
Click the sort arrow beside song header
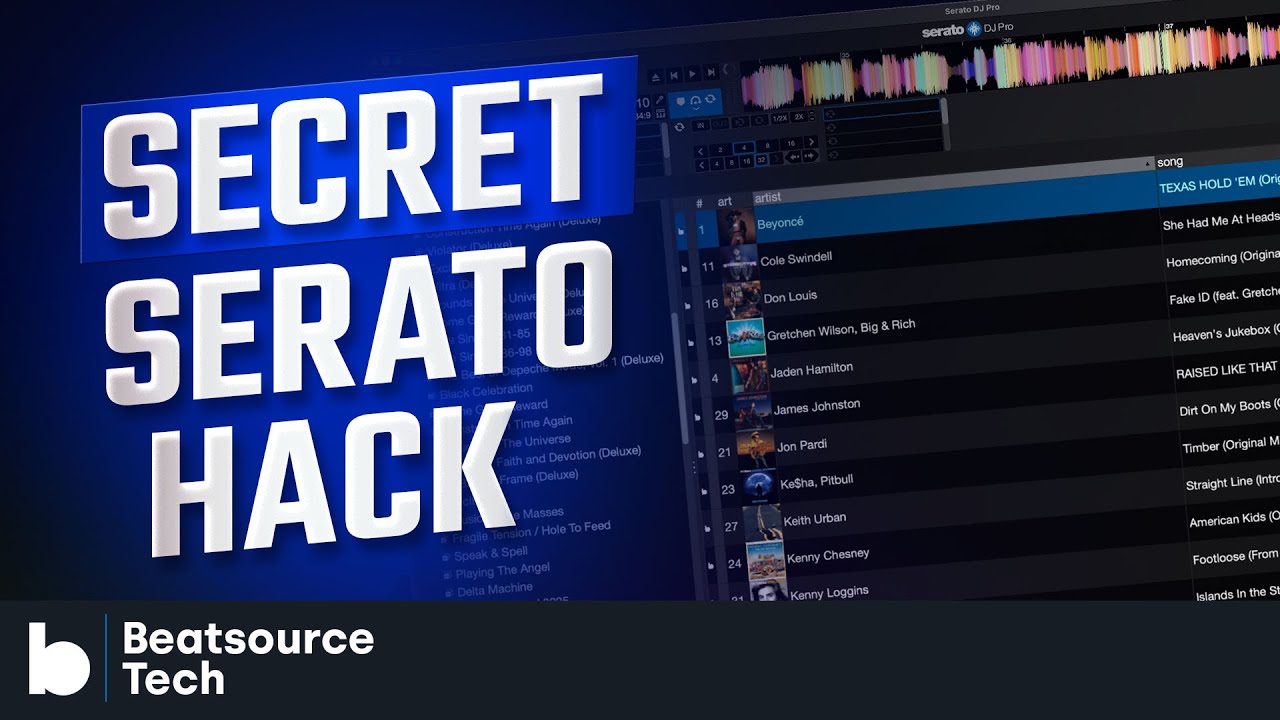pos(1147,162)
